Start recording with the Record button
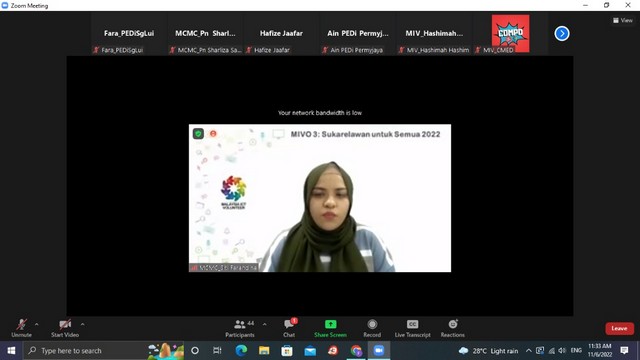This screenshot has height=360, width=640. (372, 329)
